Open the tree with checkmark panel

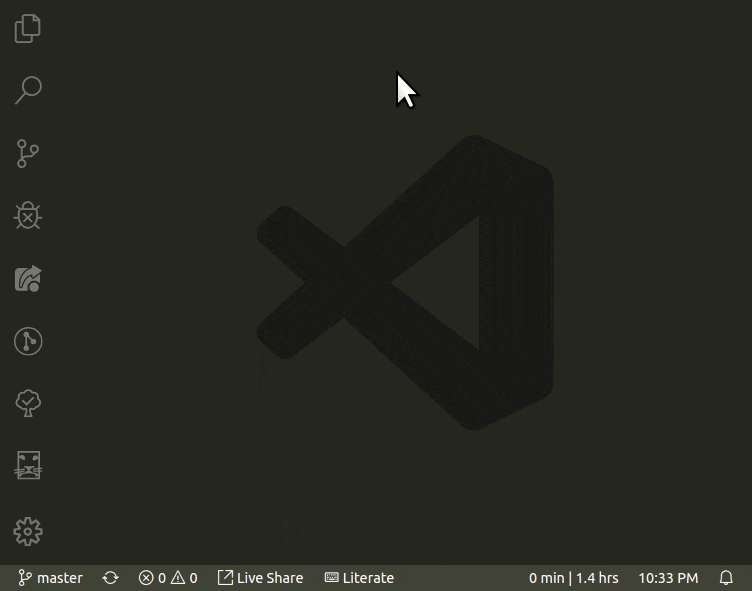point(28,403)
